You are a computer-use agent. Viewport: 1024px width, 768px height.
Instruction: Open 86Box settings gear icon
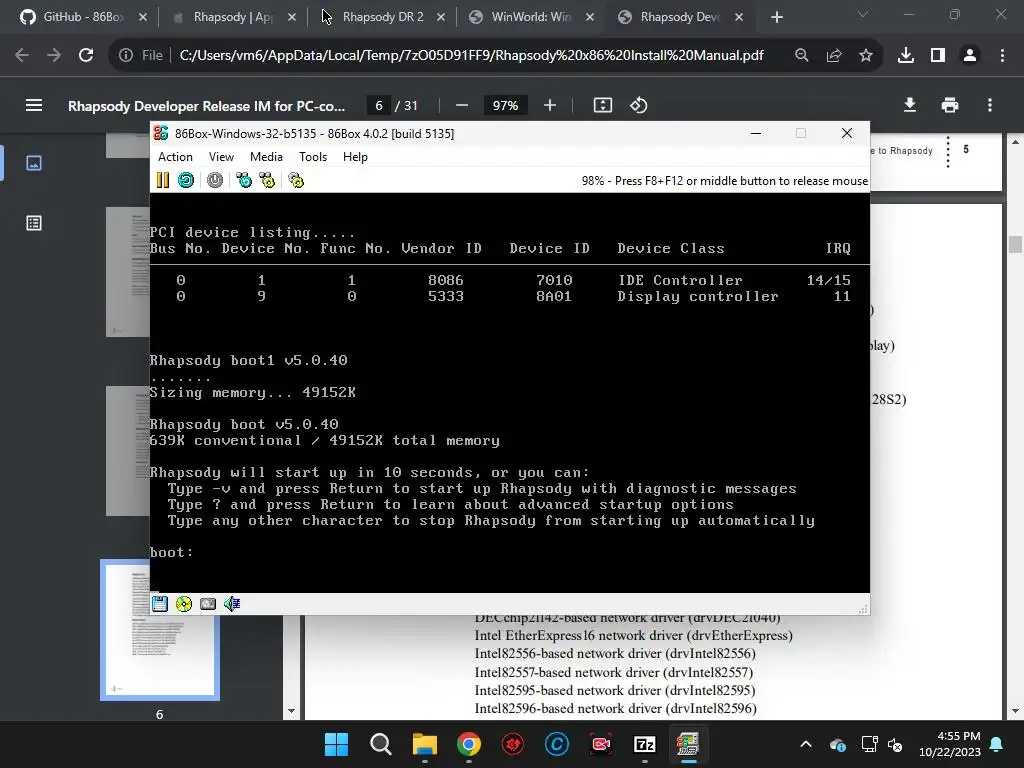click(296, 180)
